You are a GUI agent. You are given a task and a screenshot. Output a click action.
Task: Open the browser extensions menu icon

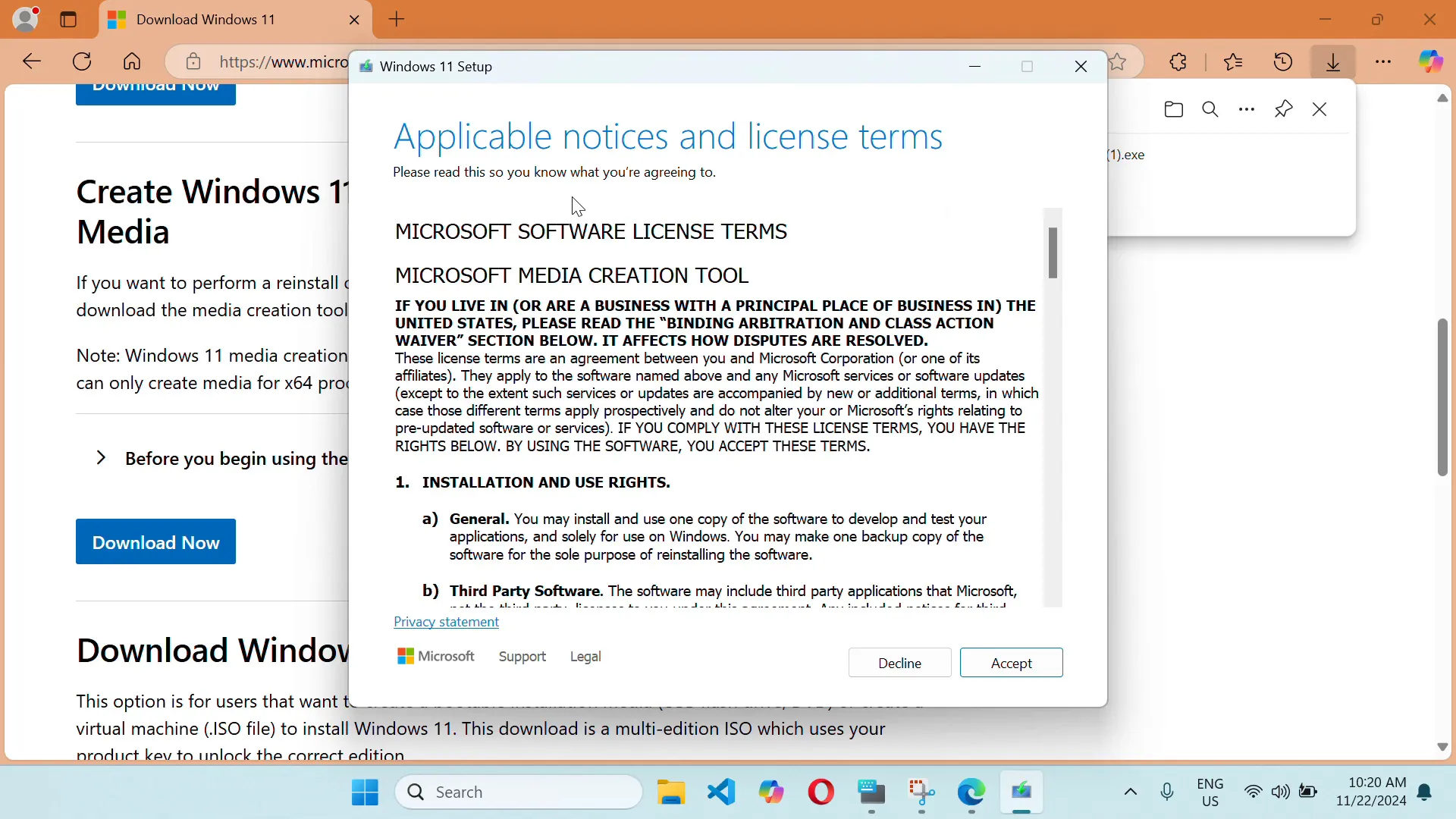pyautogui.click(x=1178, y=63)
